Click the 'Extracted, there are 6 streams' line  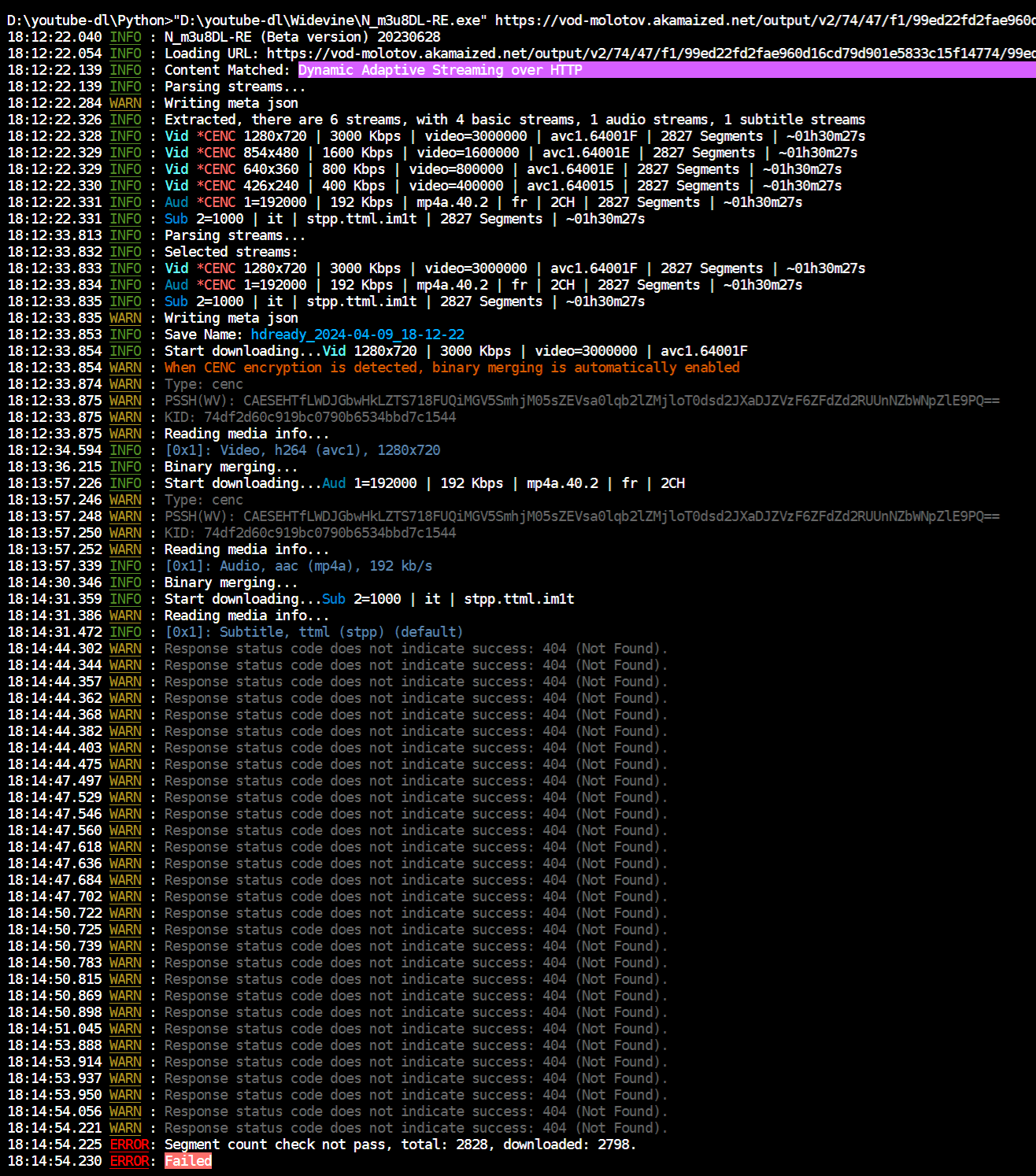pyautogui.click(x=514, y=120)
